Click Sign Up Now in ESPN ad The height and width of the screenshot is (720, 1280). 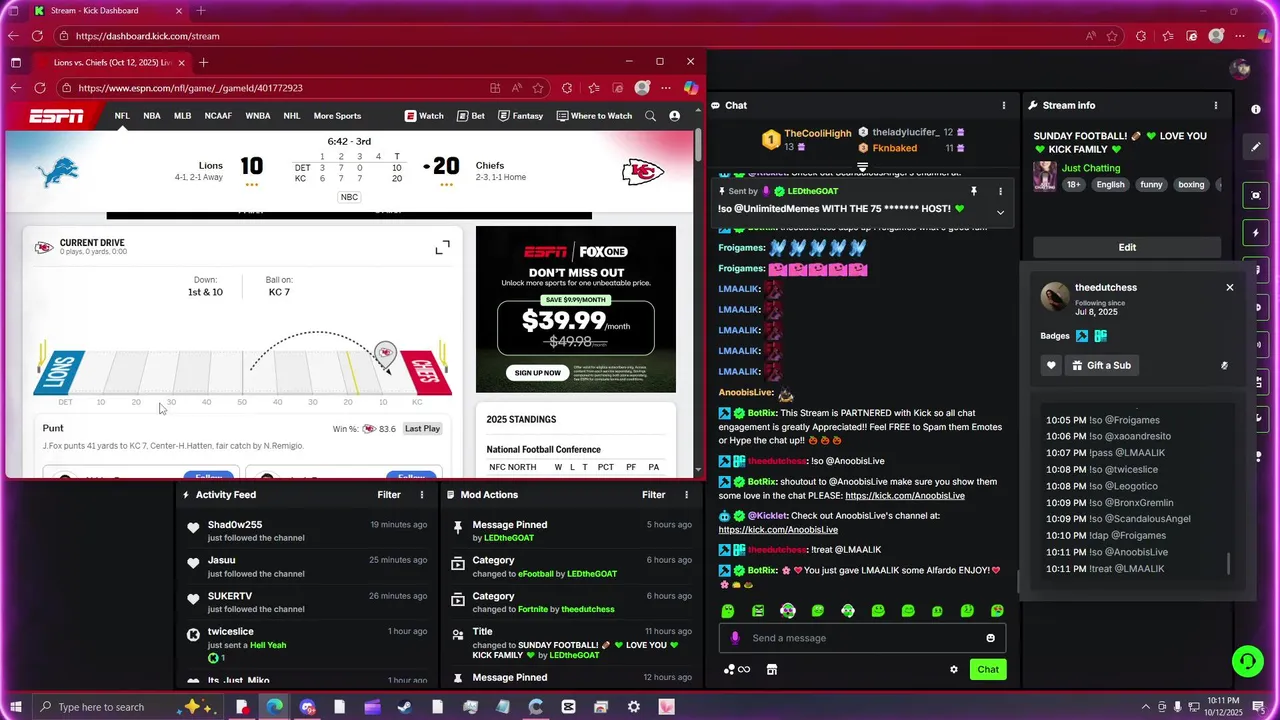pos(538,373)
